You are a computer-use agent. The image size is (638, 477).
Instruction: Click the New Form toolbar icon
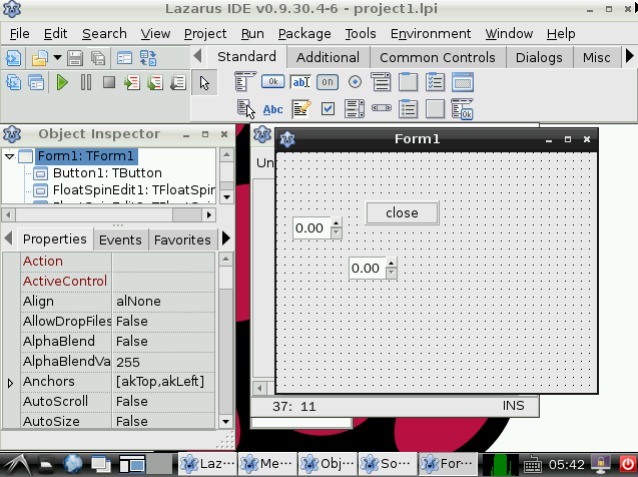[124, 58]
